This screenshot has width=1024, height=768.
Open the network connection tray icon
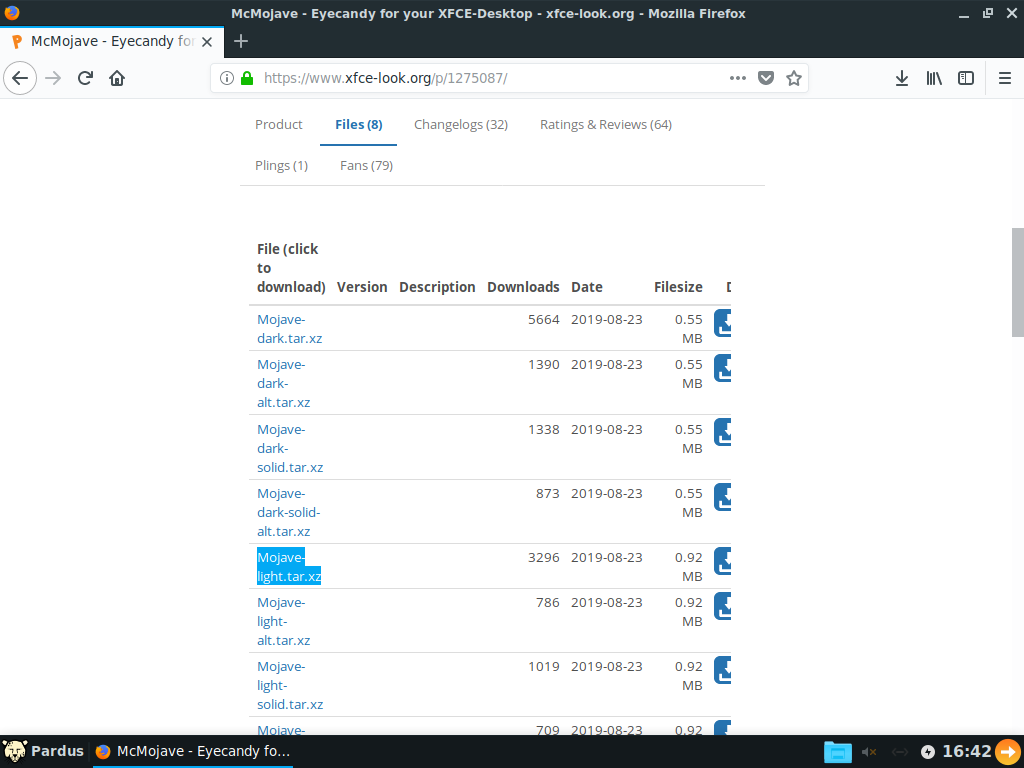pos(900,752)
